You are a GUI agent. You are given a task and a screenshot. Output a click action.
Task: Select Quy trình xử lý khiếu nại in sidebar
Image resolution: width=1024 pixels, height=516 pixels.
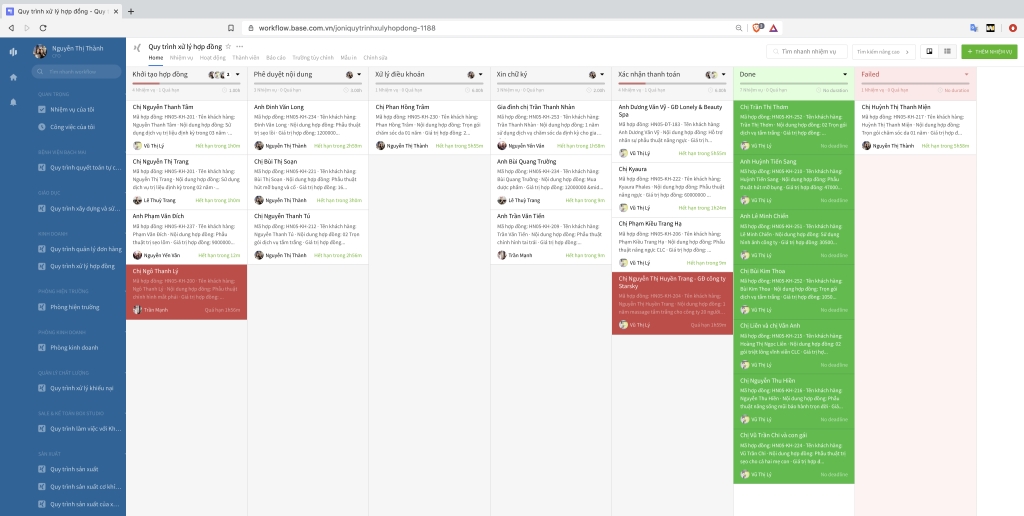tap(82, 387)
